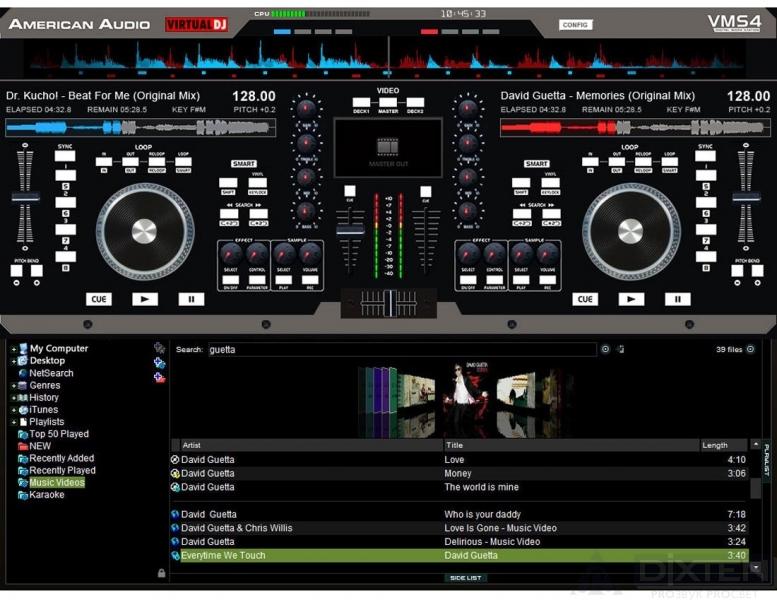Toggle right deck LOOP IN button
The height and width of the screenshot is (600, 777).
pyautogui.click(x=590, y=162)
